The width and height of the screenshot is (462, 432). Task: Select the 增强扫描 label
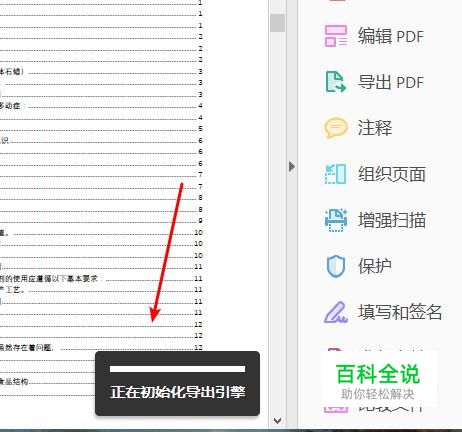[x=392, y=220]
